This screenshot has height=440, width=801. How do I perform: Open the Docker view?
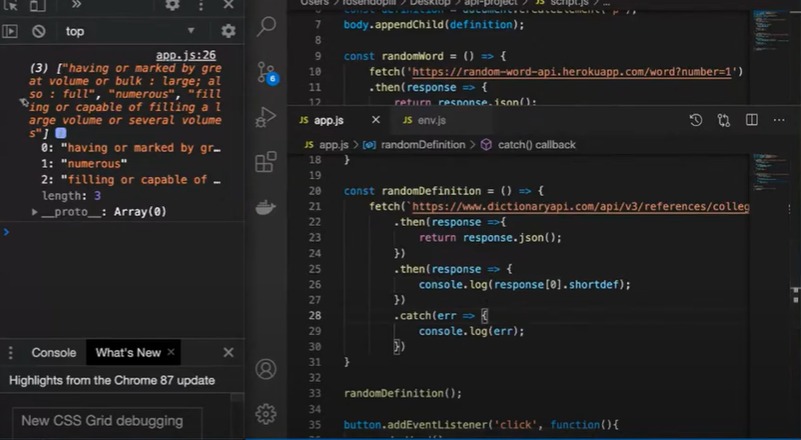pos(266,207)
